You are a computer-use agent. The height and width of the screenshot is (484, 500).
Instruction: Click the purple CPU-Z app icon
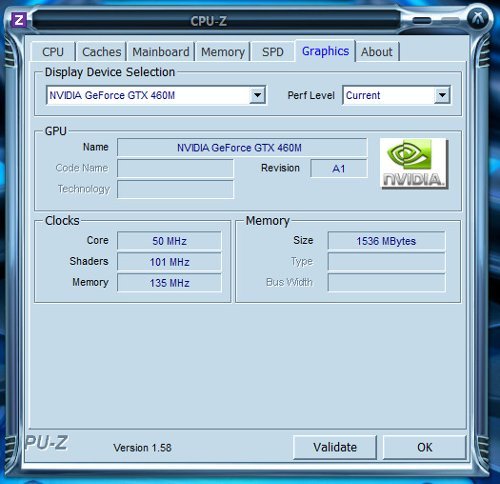[19, 21]
